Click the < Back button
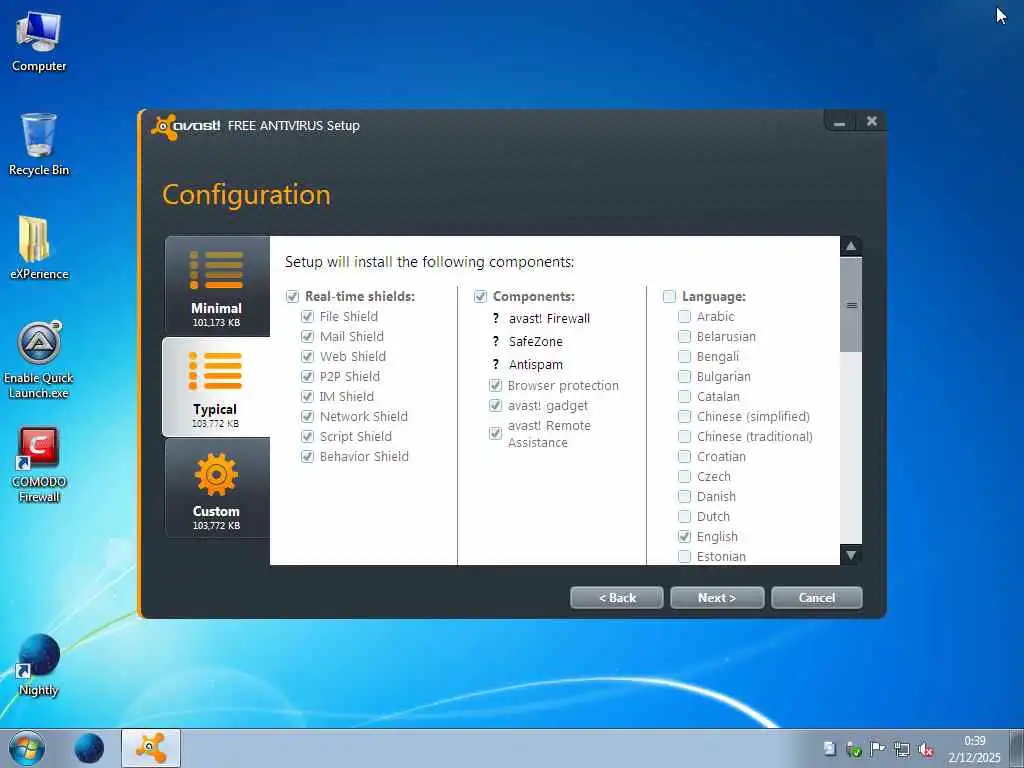 [x=616, y=598]
